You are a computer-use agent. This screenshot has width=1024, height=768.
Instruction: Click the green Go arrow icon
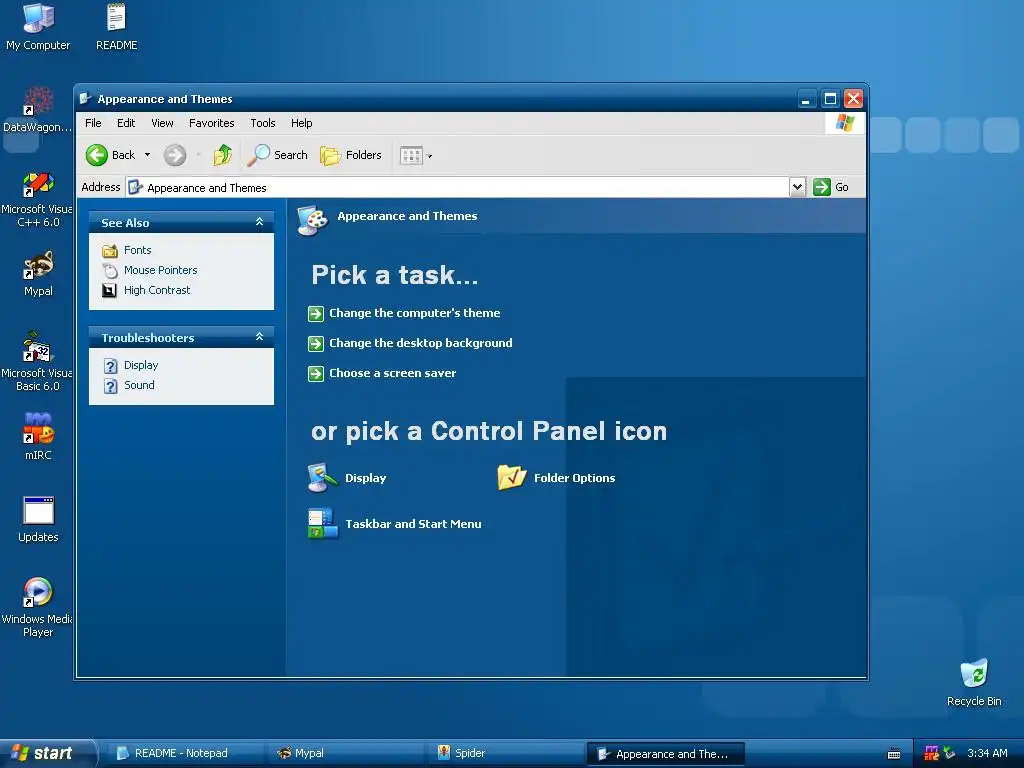pyautogui.click(x=822, y=187)
